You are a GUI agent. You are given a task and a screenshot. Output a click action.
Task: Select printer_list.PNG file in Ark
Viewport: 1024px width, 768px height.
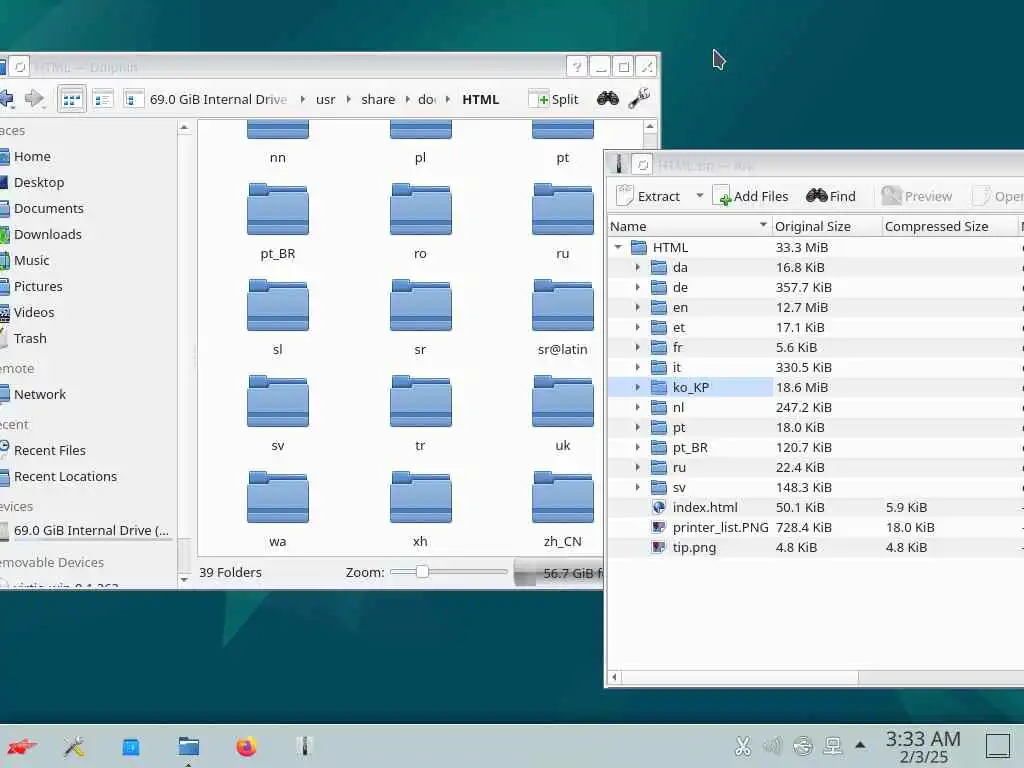click(x=720, y=528)
